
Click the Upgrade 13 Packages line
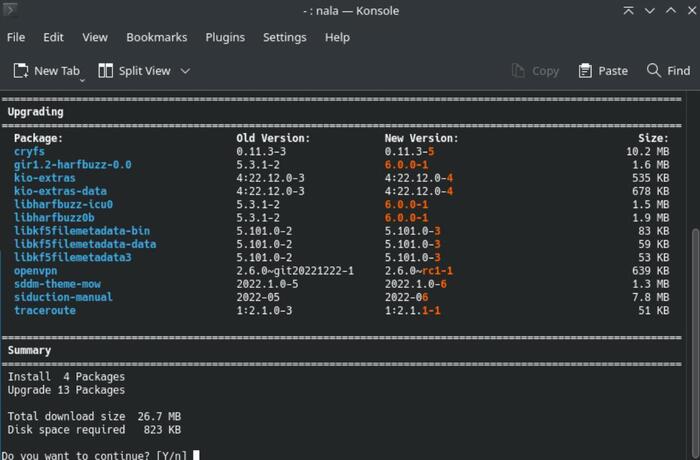66,390
